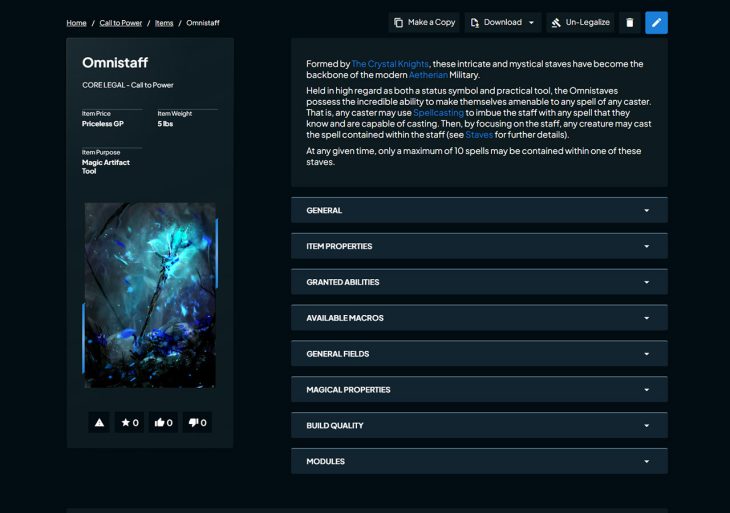Expand the Magical Properties section
The width and height of the screenshot is (730, 513).
(x=479, y=390)
